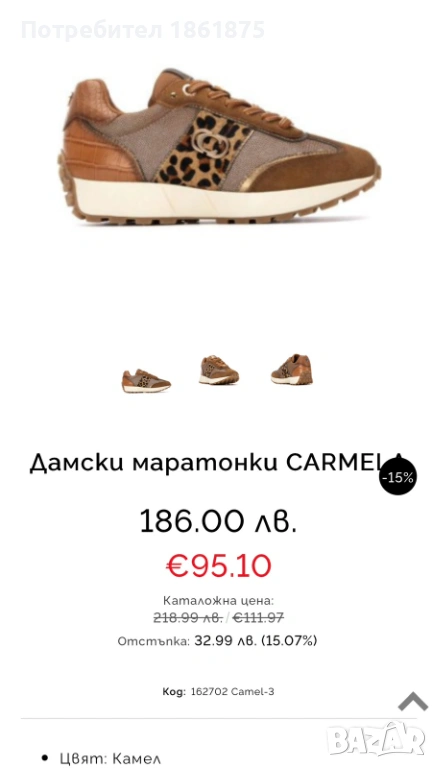Image resolution: width=437 pixels, height=768 pixels.
Task: Open the rear-angle sneaker thumbnail
Action: 291,369
